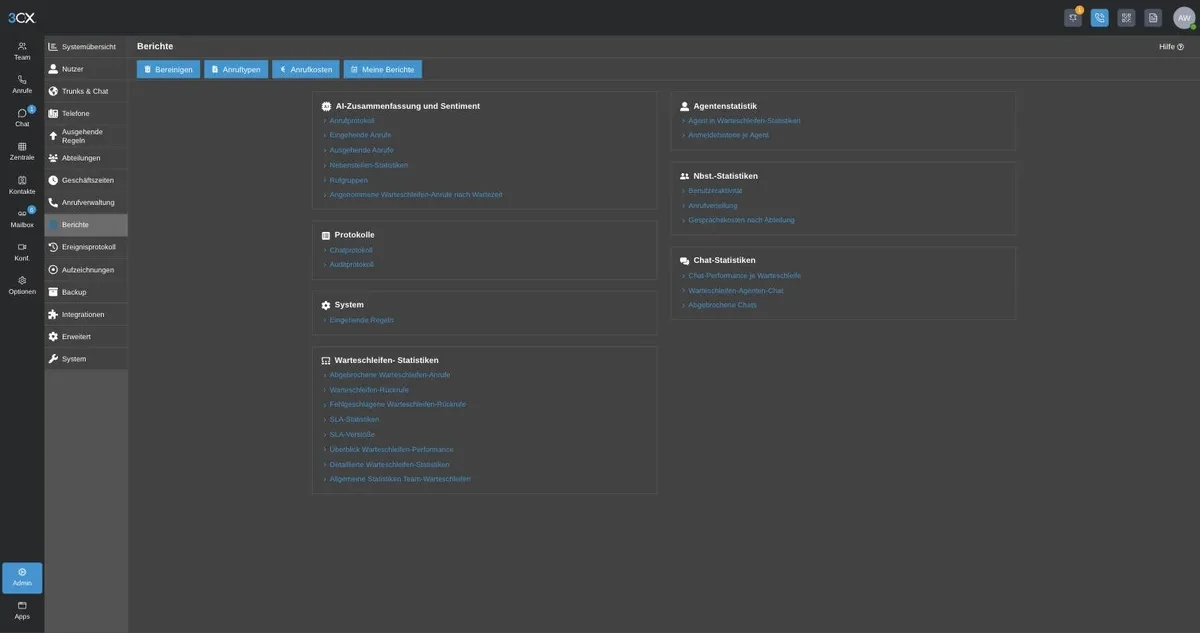Screen dimensions: 1200x633
Task: Open the Warteschleifen-Rückrufe report
Action: pyautogui.click(x=369, y=390)
